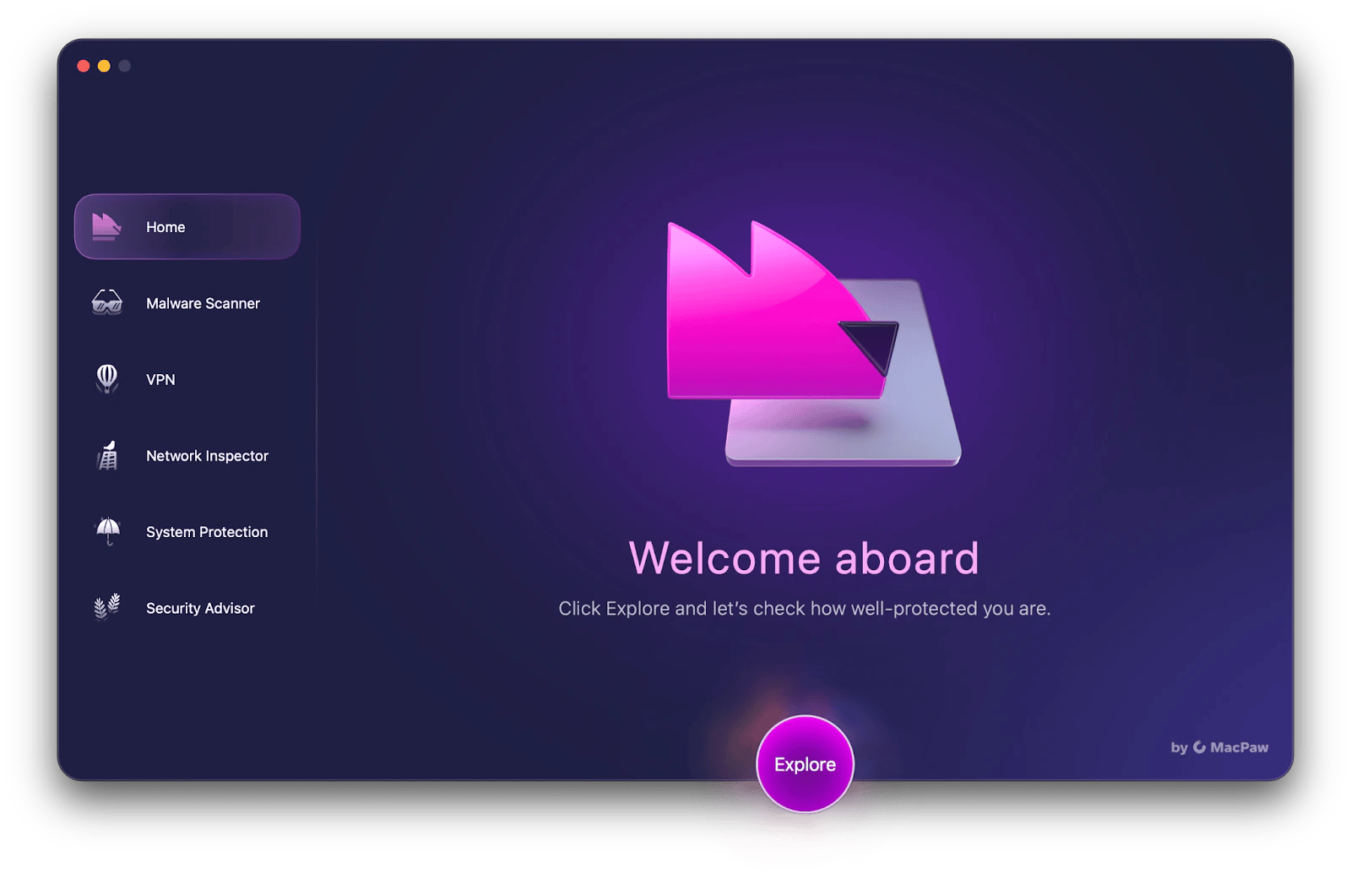Screen dimensions: 1351x896
Task: Click the red traffic light control
Action: [x=82, y=65]
